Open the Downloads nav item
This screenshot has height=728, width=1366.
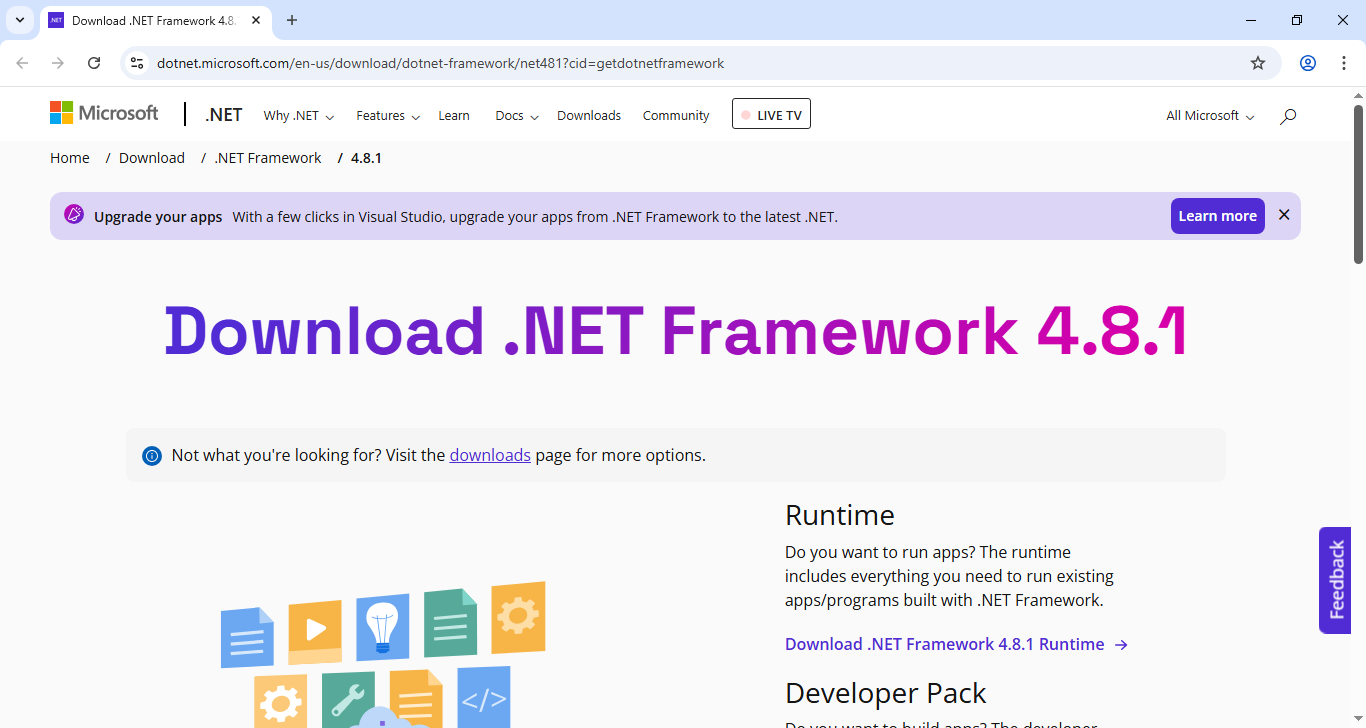click(589, 116)
